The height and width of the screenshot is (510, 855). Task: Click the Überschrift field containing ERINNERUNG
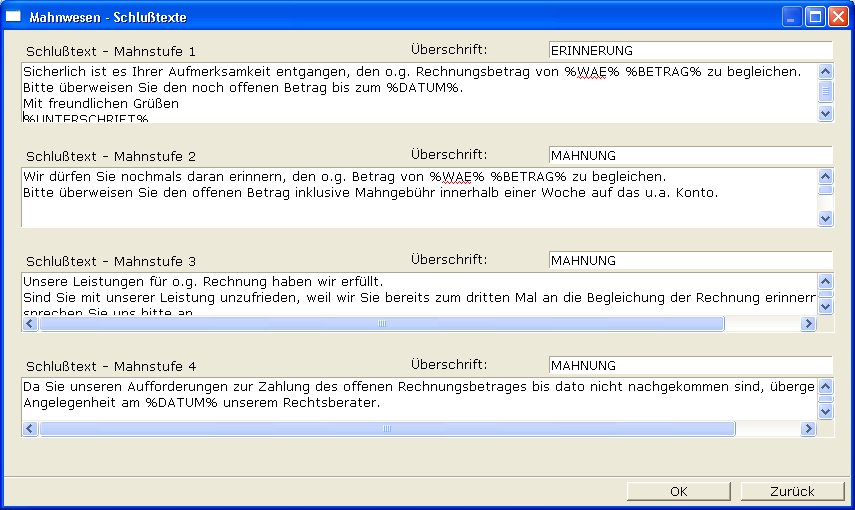click(x=690, y=50)
